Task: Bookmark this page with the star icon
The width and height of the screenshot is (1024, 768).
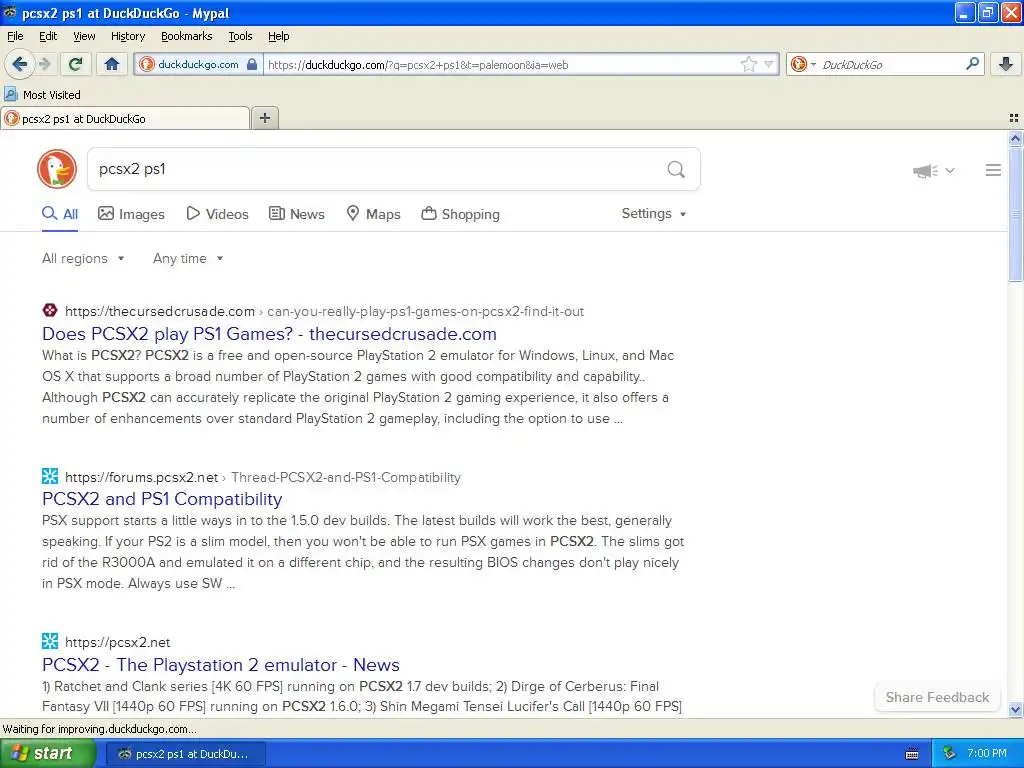Action: tap(748, 64)
